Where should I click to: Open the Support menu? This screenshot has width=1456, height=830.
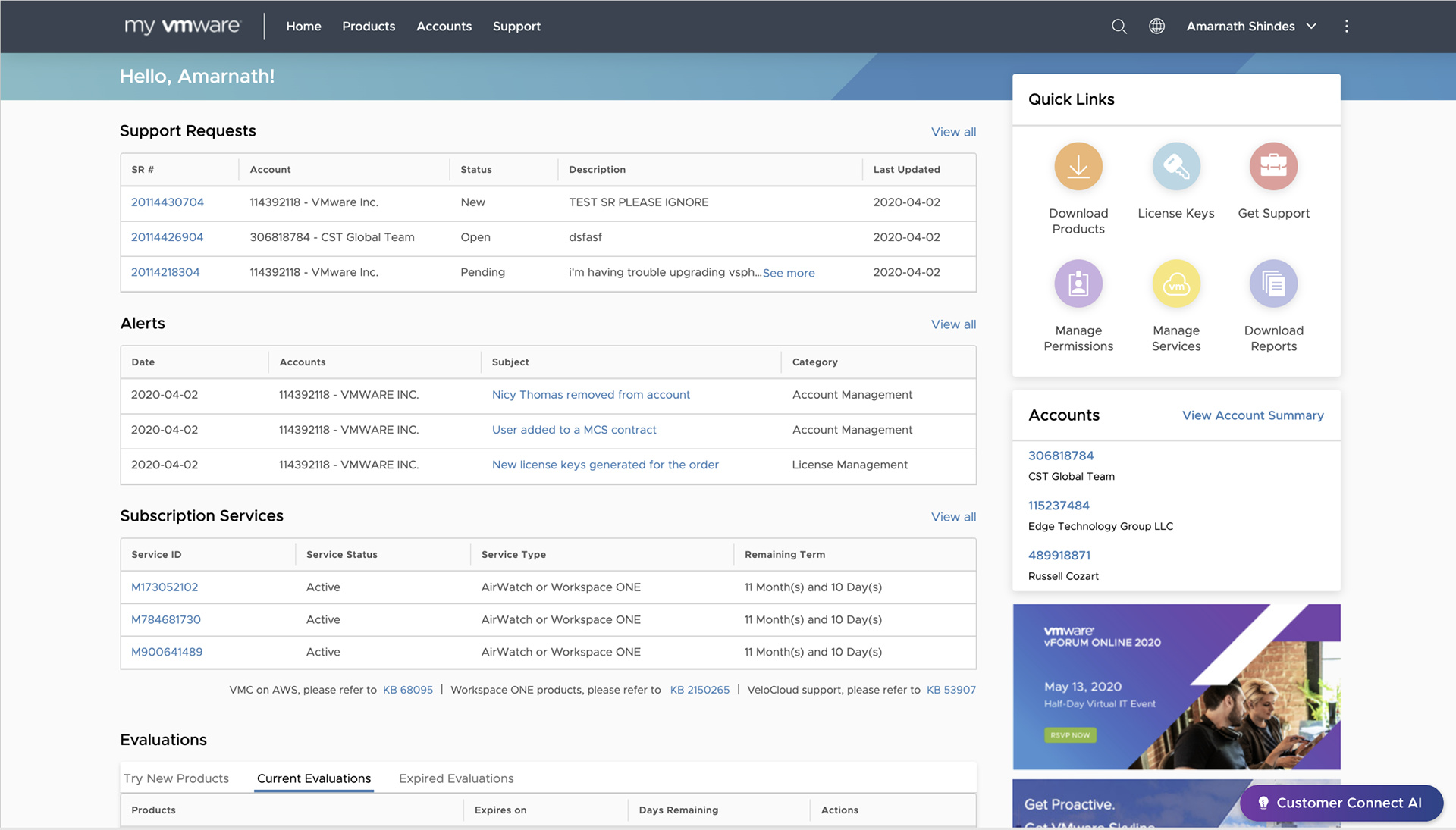tap(516, 27)
